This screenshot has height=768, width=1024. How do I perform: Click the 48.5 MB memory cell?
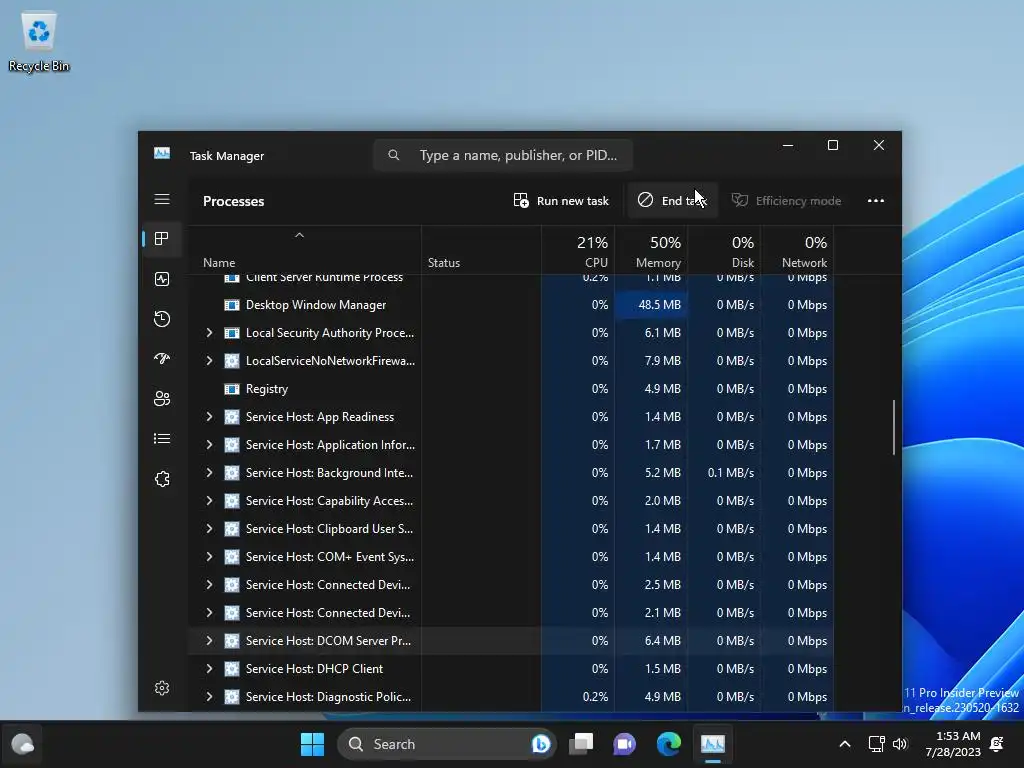pos(651,305)
